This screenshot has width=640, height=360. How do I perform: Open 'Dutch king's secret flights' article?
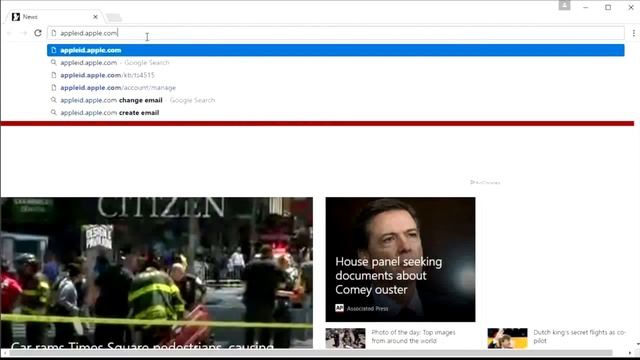[x=579, y=337]
